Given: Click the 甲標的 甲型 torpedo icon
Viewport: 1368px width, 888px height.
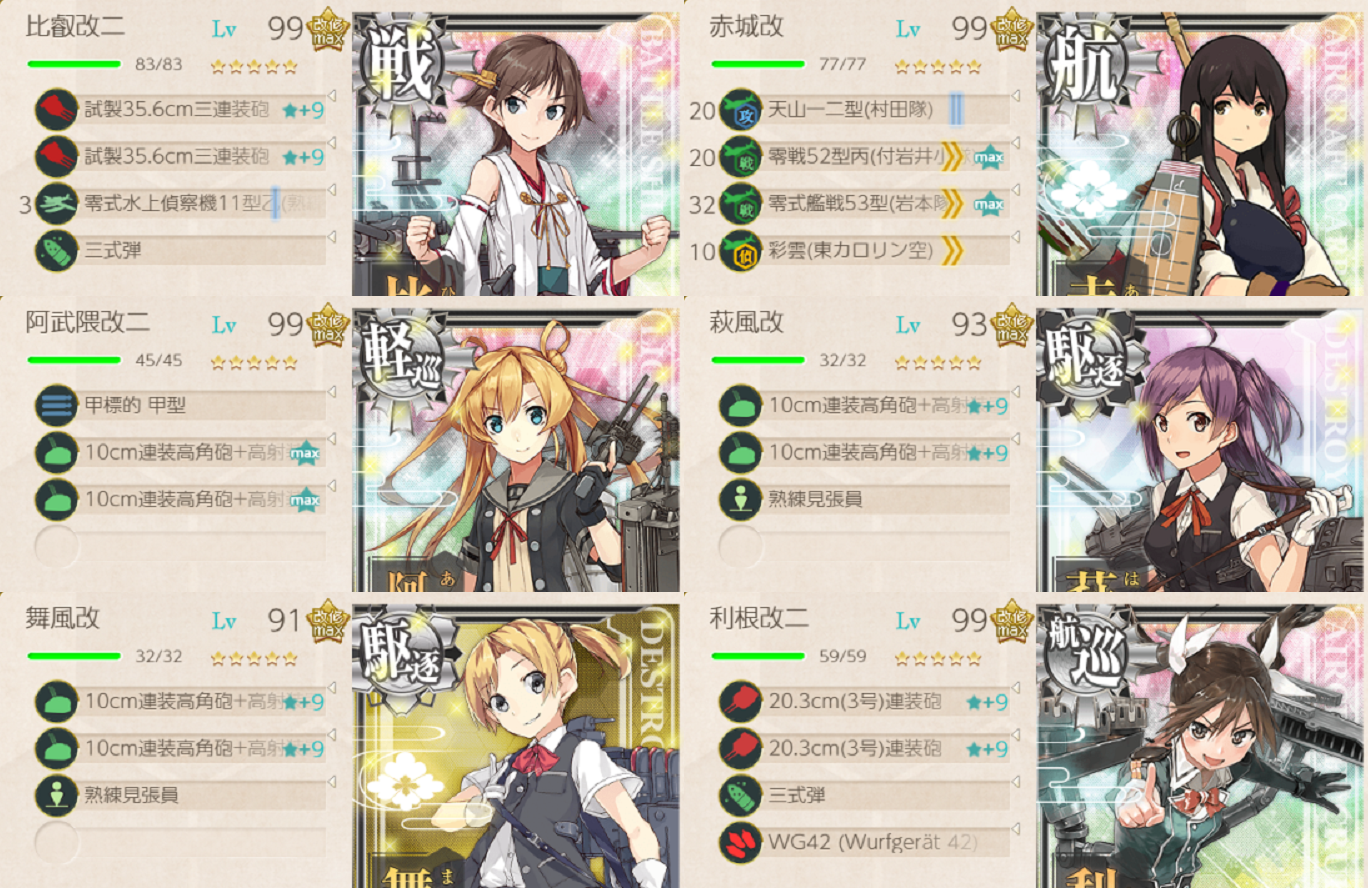Looking at the screenshot, I should click(56, 405).
